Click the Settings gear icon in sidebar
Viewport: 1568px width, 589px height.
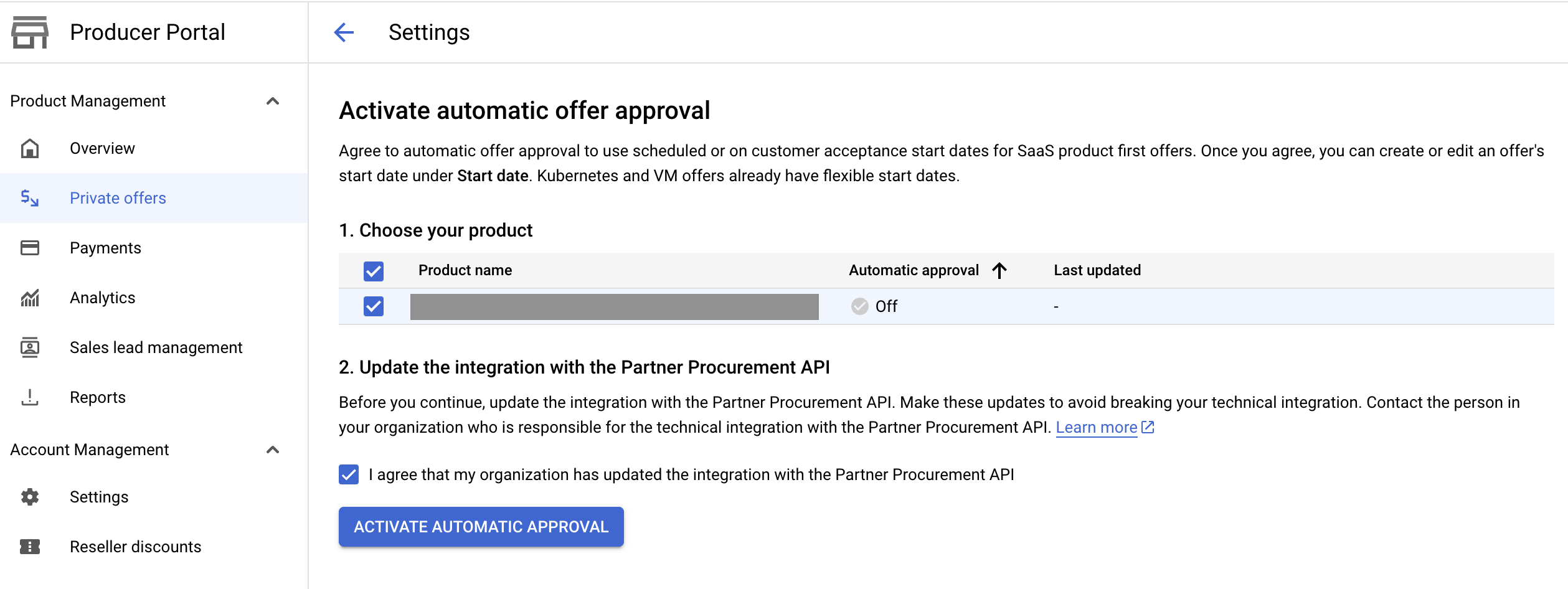(x=30, y=497)
